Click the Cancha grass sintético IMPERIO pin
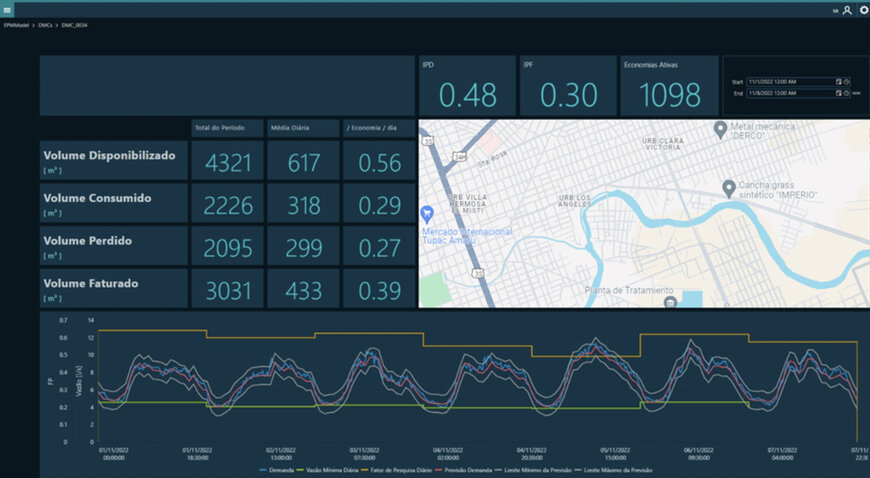Screen dimensions: 870x478 (729, 188)
